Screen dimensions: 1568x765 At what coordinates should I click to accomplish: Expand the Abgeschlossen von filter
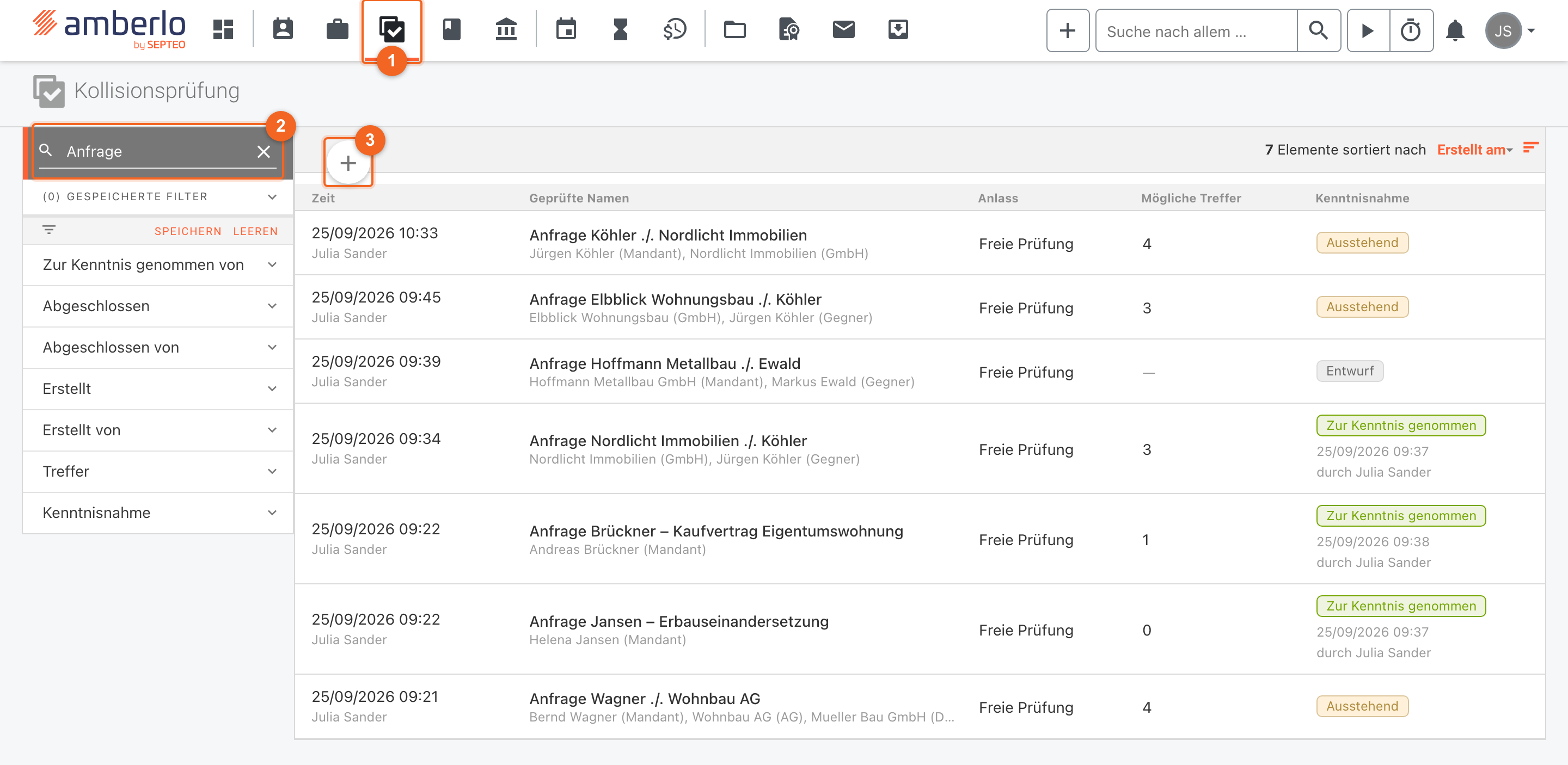coord(158,347)
